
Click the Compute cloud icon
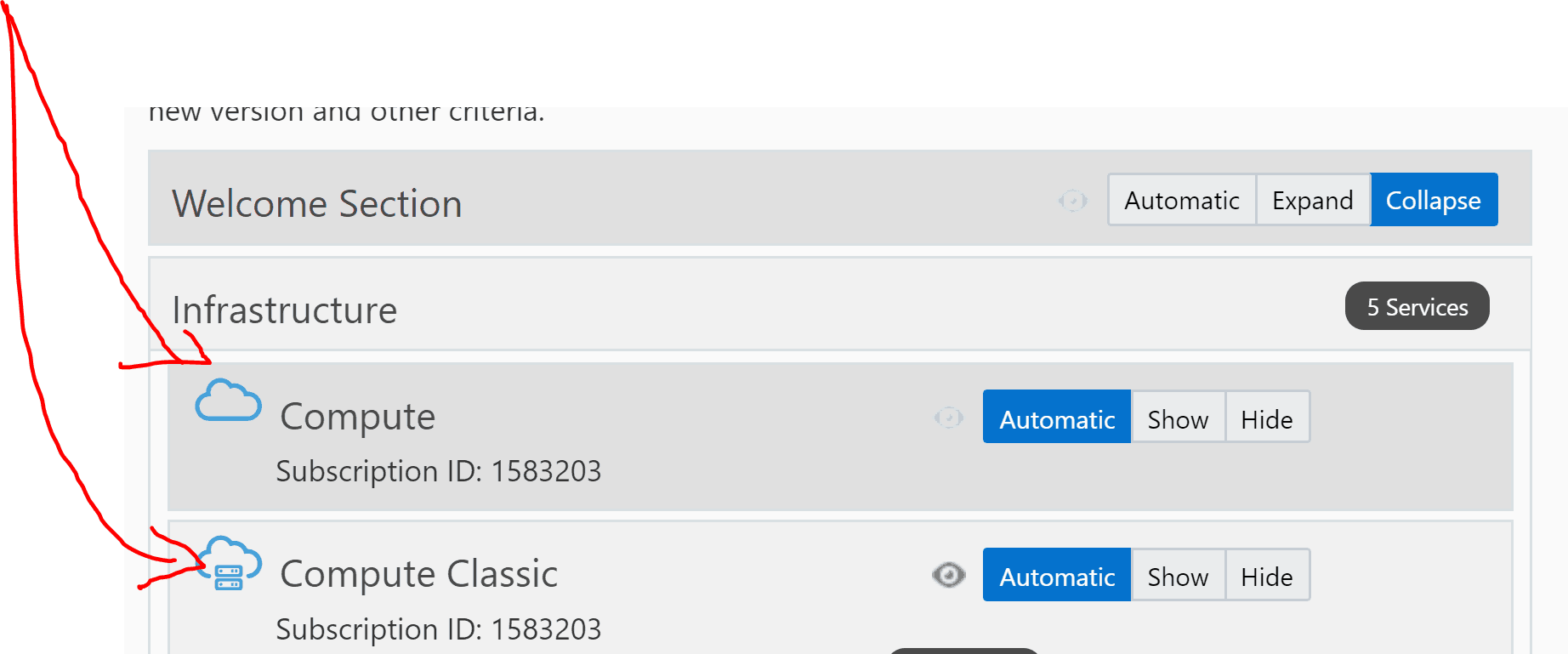click(x=228, y=401)
